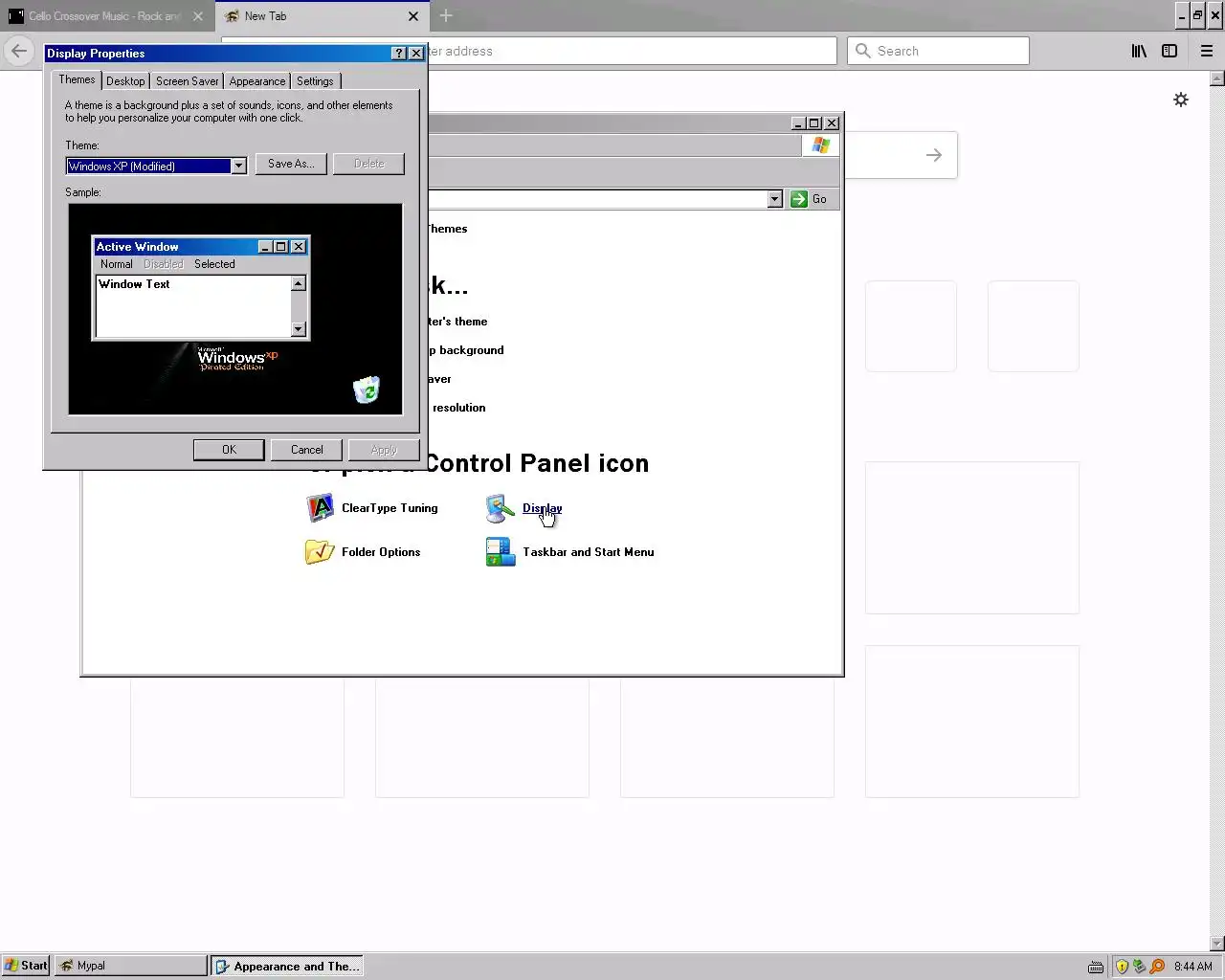Select the New Tab browser tab

[323, 16]
